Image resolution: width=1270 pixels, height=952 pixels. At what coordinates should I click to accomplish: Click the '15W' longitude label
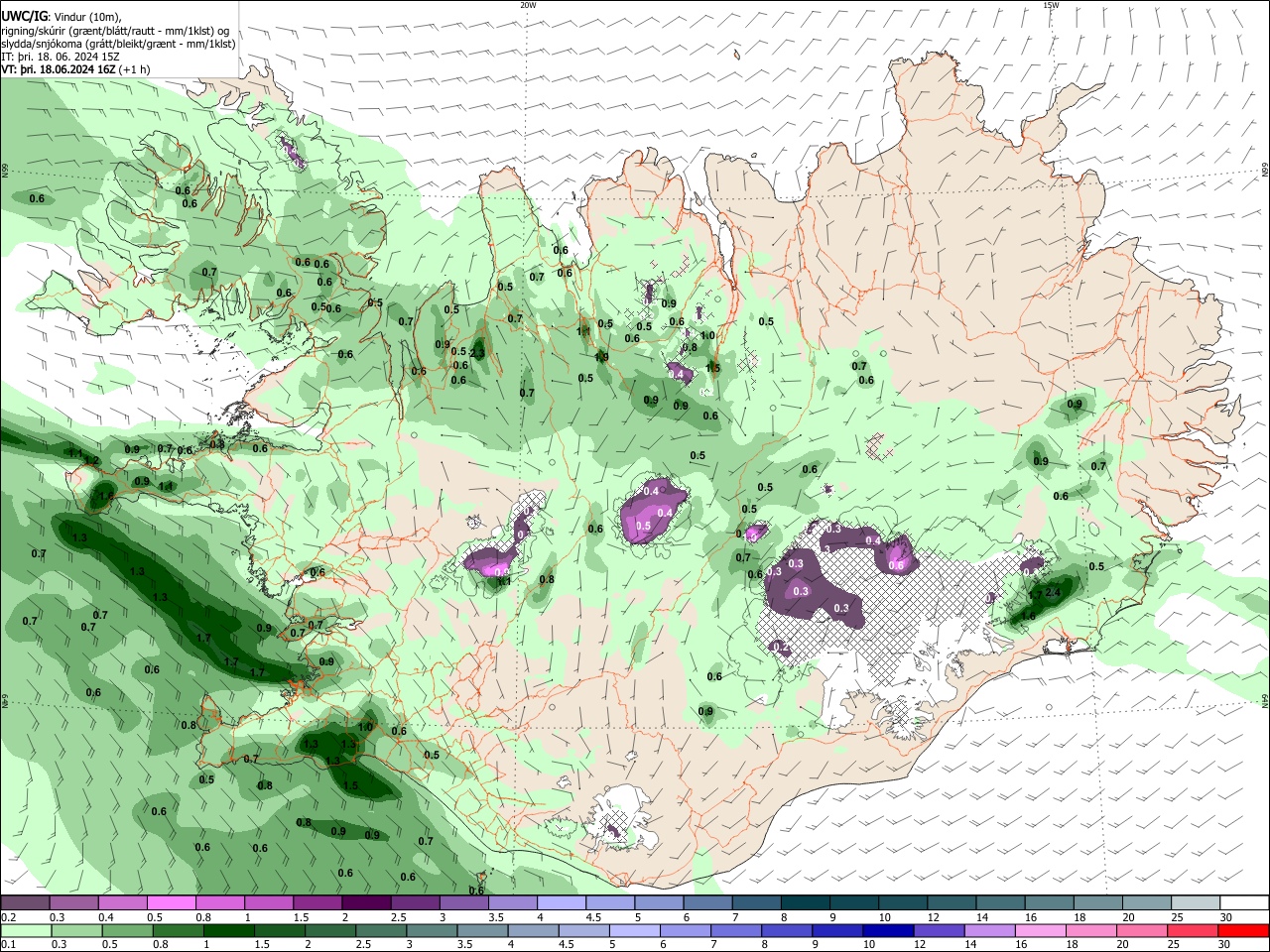pos(1051,5)
